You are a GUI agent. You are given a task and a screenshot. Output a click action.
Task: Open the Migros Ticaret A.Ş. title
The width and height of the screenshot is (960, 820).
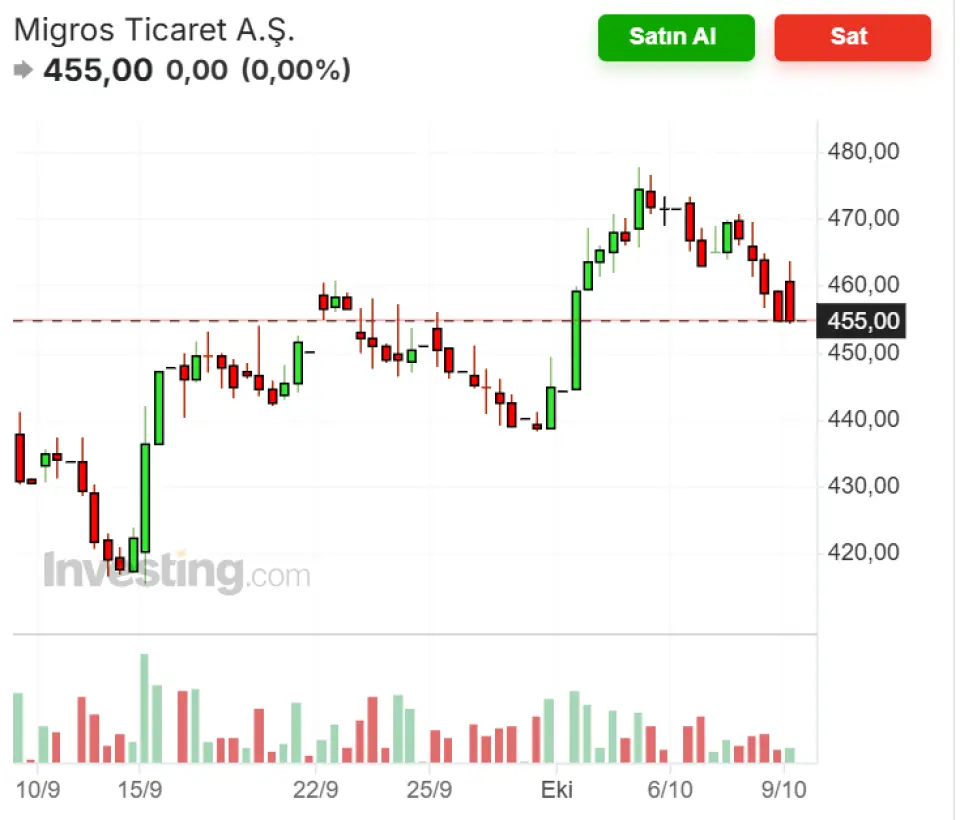(x=155, y=30)
